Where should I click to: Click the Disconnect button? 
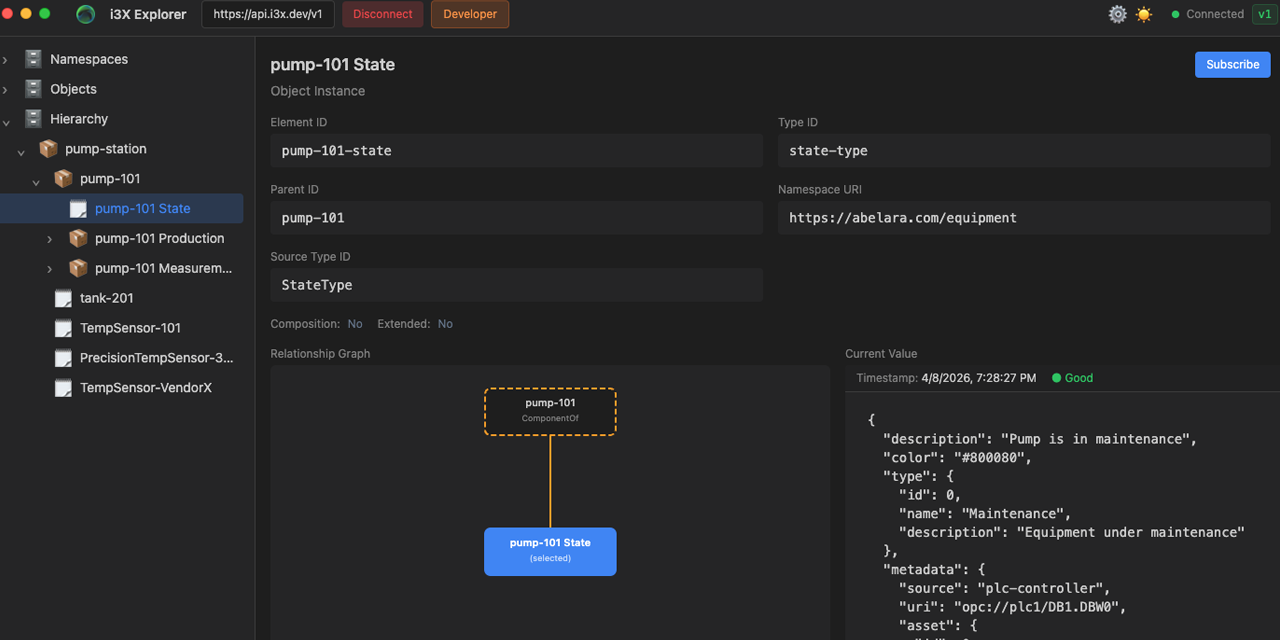click(383, 14)
